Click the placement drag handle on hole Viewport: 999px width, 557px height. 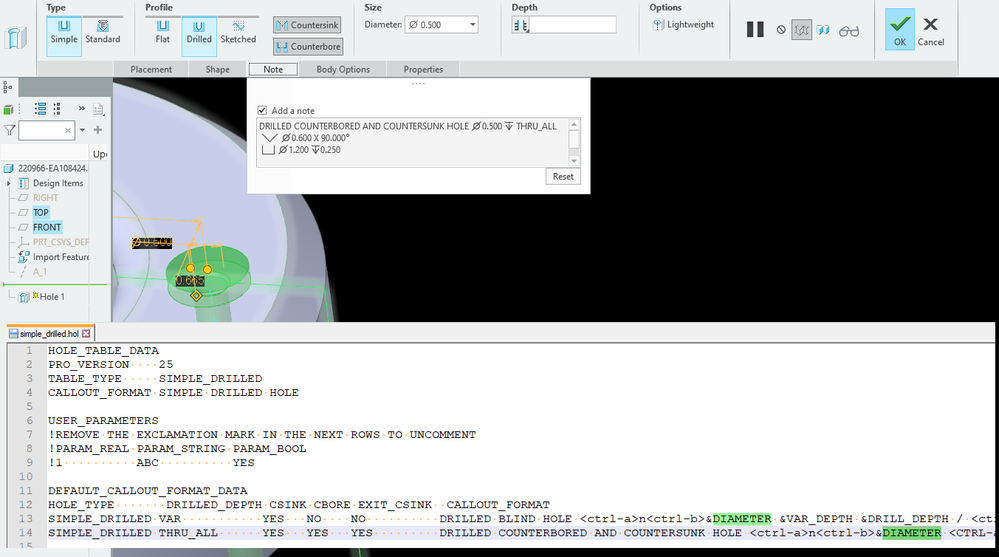[196, 296]
